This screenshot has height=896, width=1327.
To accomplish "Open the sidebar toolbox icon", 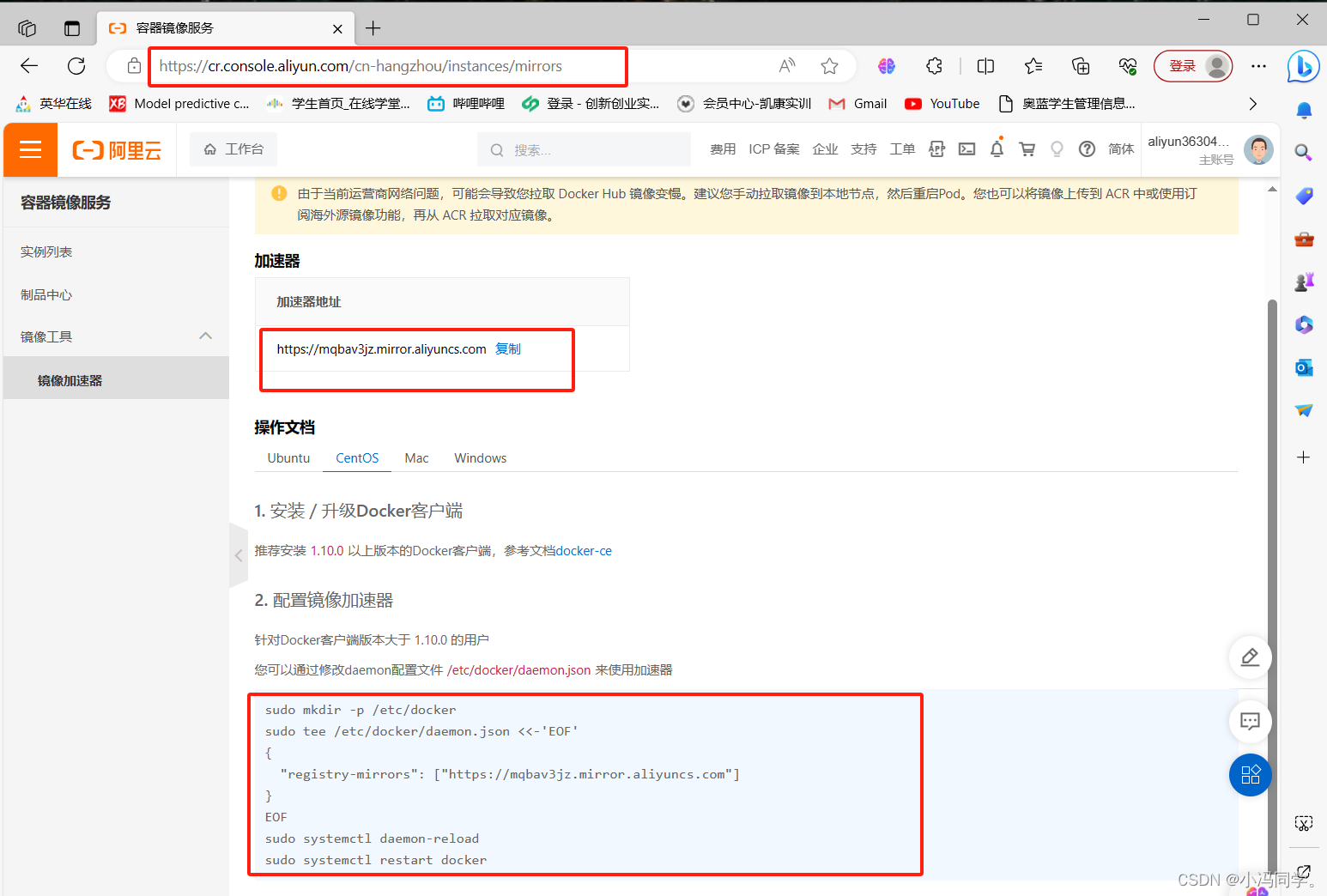I will 1303,239.
